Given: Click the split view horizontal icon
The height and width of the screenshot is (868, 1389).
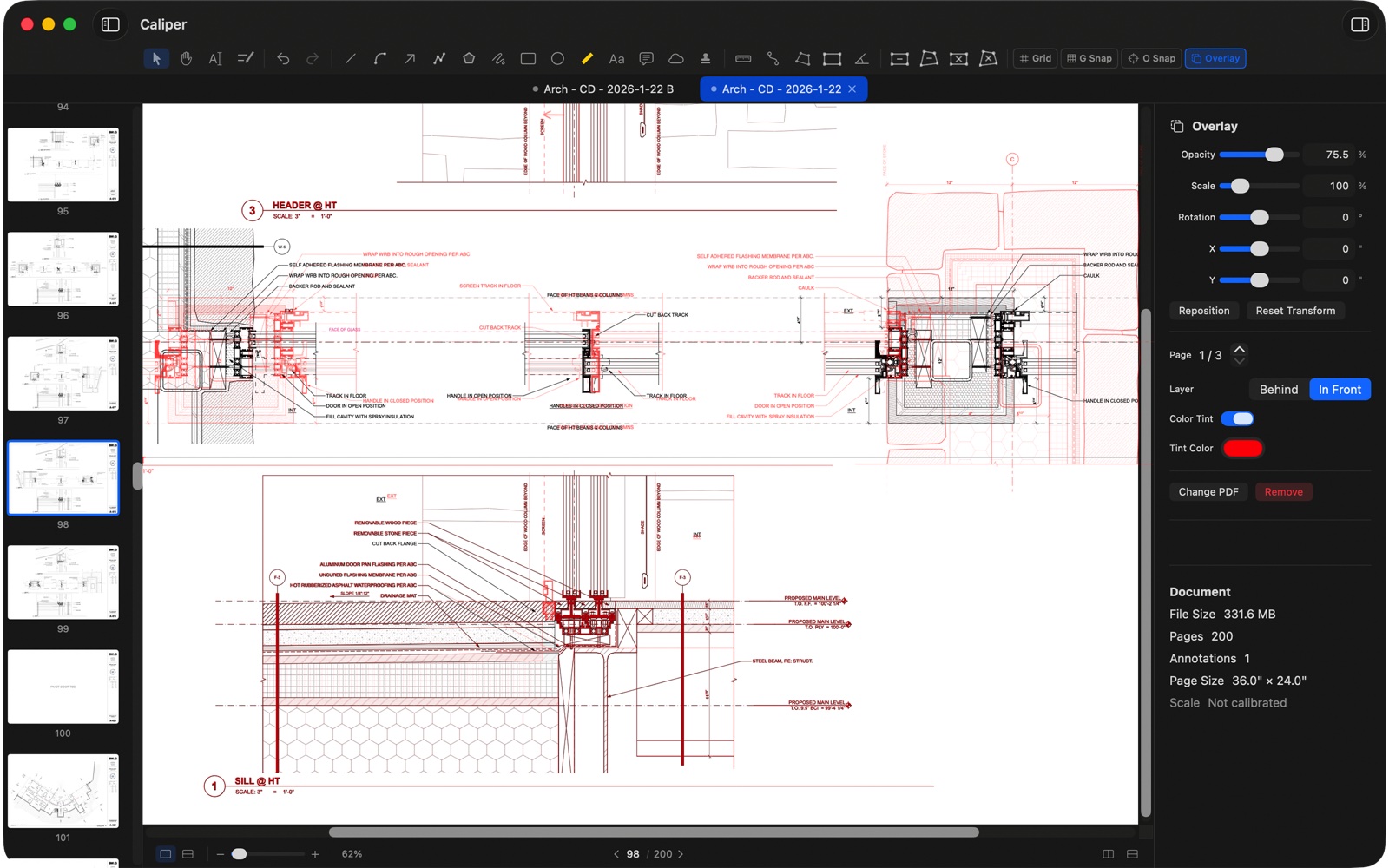Looking at the screenshot, I should click(x=1132, y=854).
